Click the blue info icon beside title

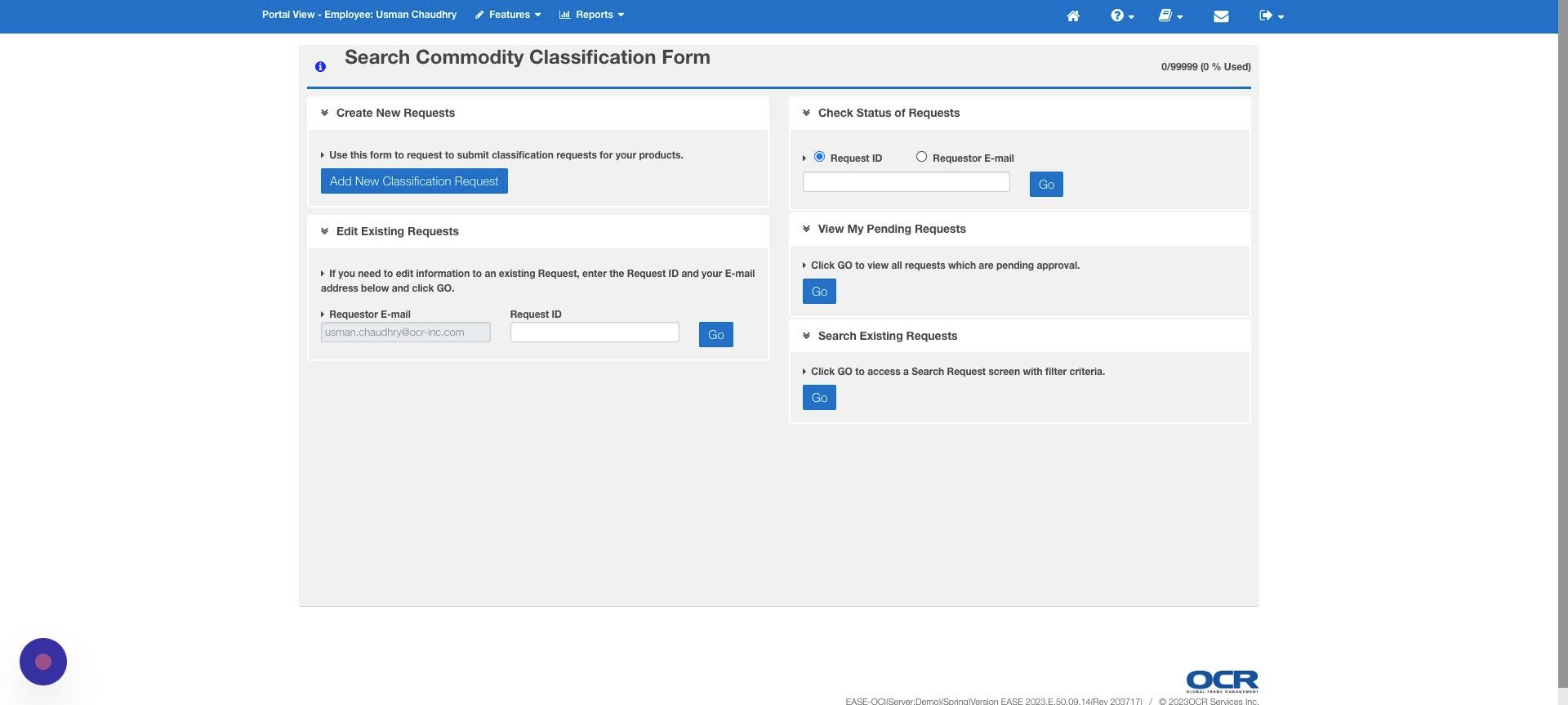320,67
